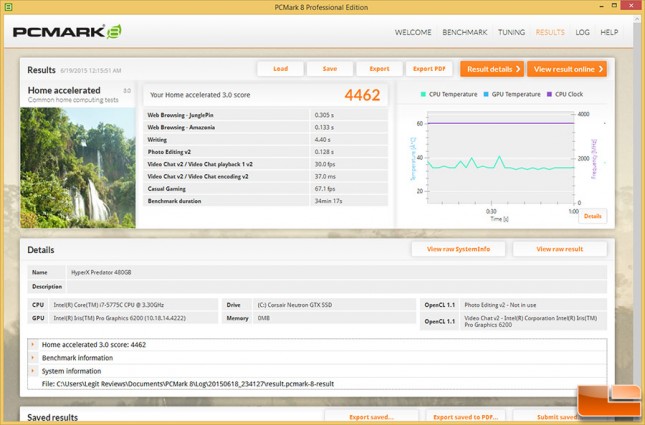Open the Tuning tab
Screen dimensions: 645x425
tap(511, 32)
